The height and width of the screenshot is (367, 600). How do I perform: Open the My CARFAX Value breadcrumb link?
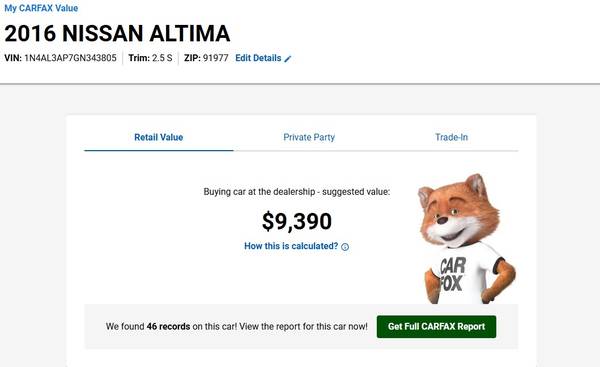click(41, 8)
